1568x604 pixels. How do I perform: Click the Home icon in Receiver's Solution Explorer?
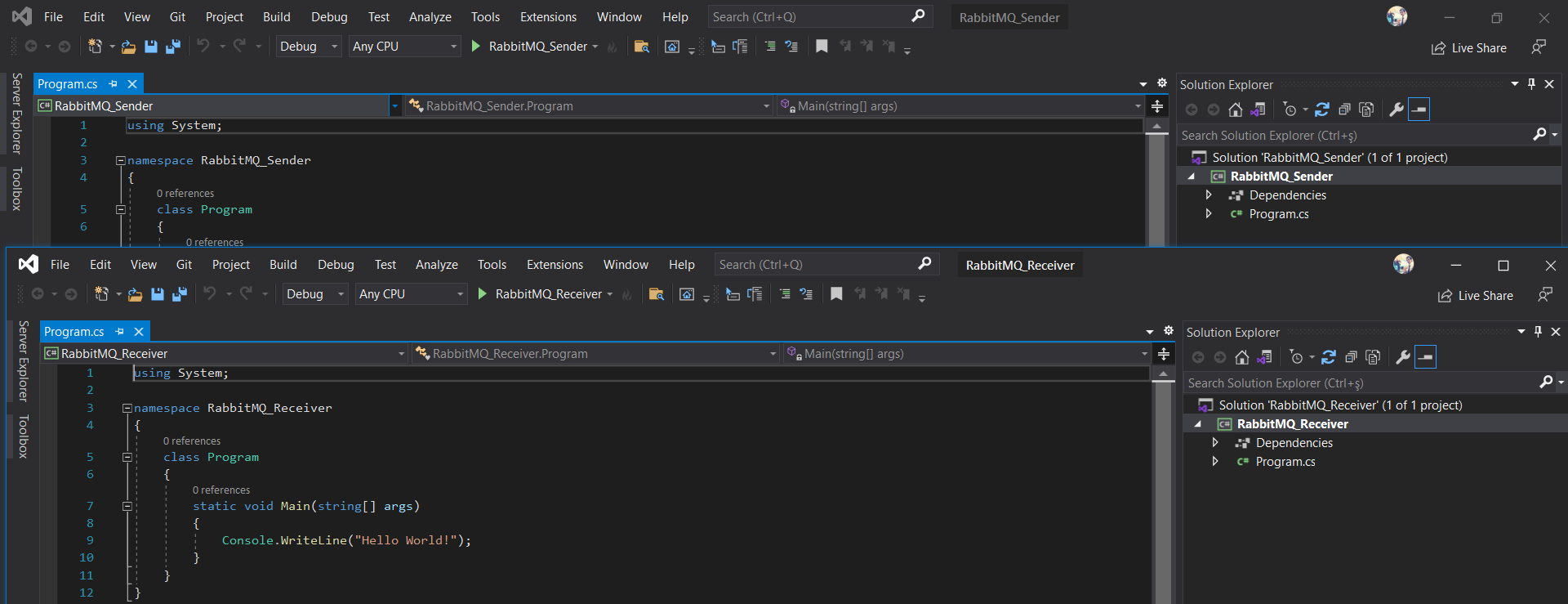coord(1242,357)
